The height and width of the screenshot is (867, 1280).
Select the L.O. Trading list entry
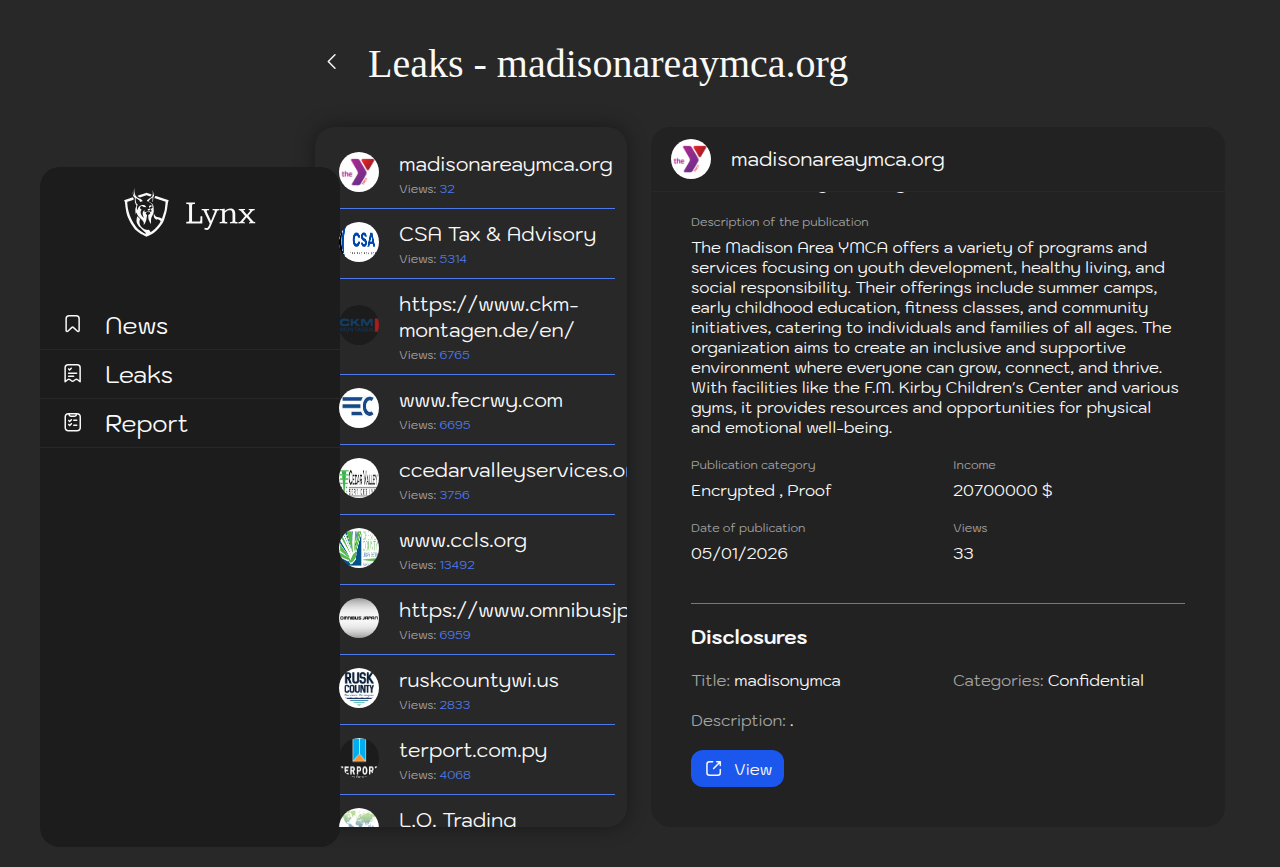(x=458, y=819)
